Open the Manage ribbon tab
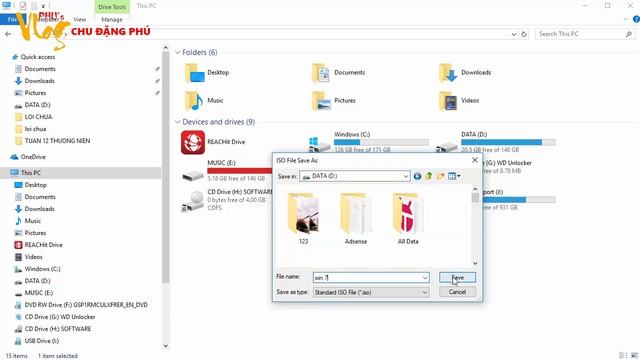This screenshot has width=640, height=360. pos(112,19)
